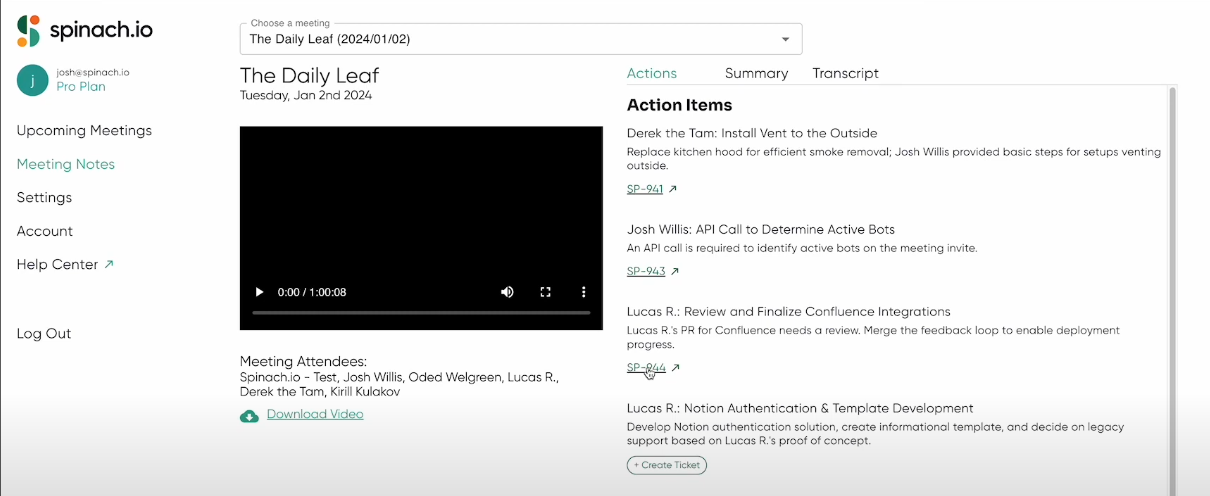Enter fullscreen on the video player
This screenshot has height=496, width=1210.
pos(546,292)
